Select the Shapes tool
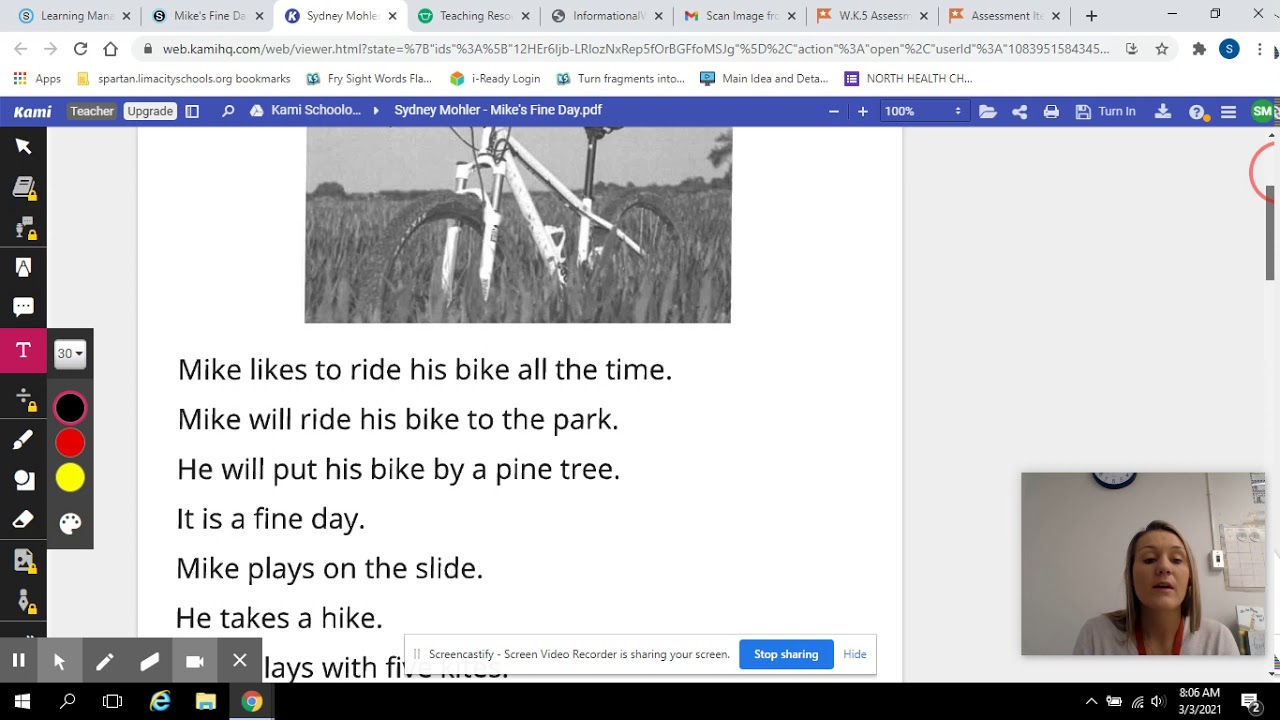The height and width of the screenshot is (720, 1280). [x=23, y=480]
